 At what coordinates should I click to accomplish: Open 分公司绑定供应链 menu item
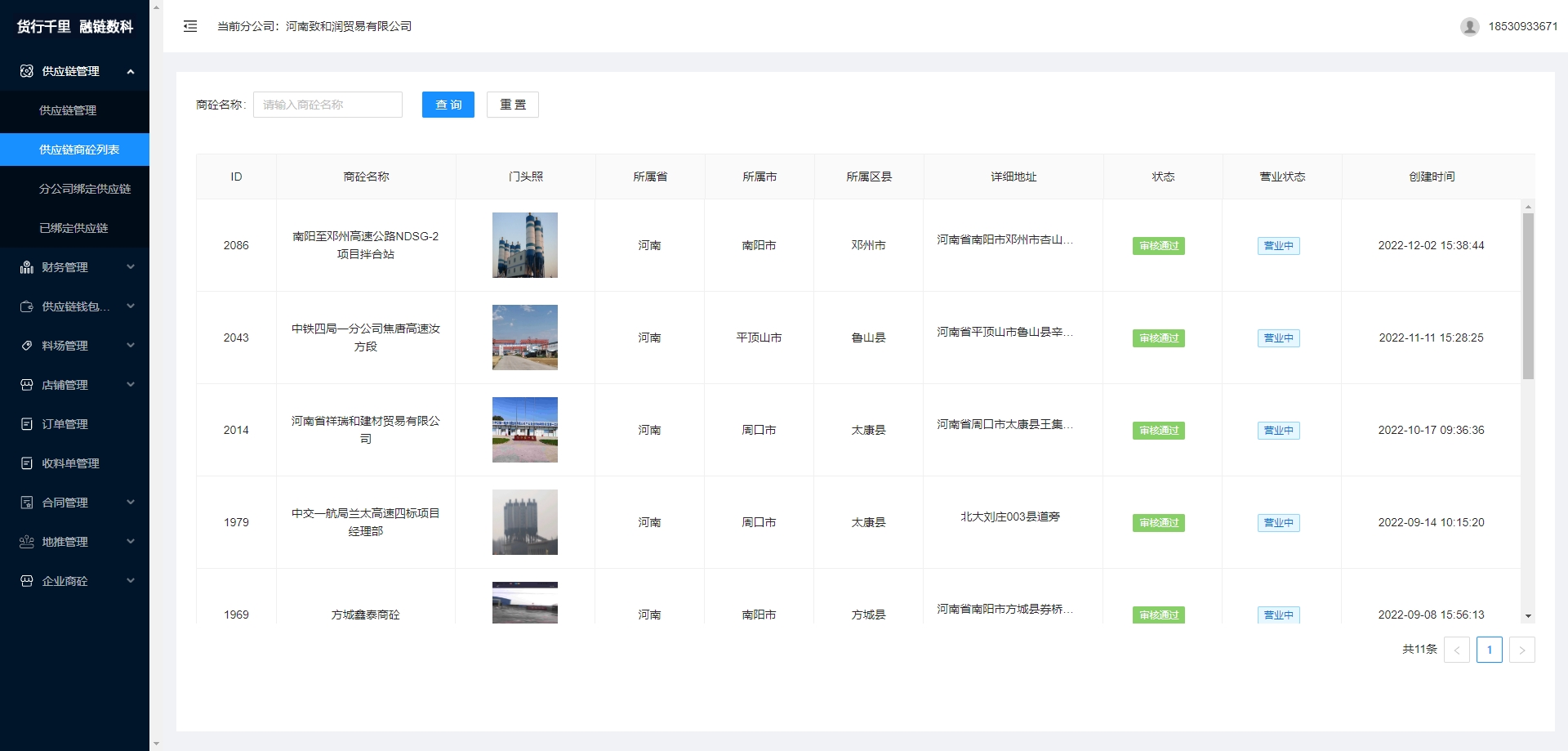pyautogui.click(x=74, y=189)
